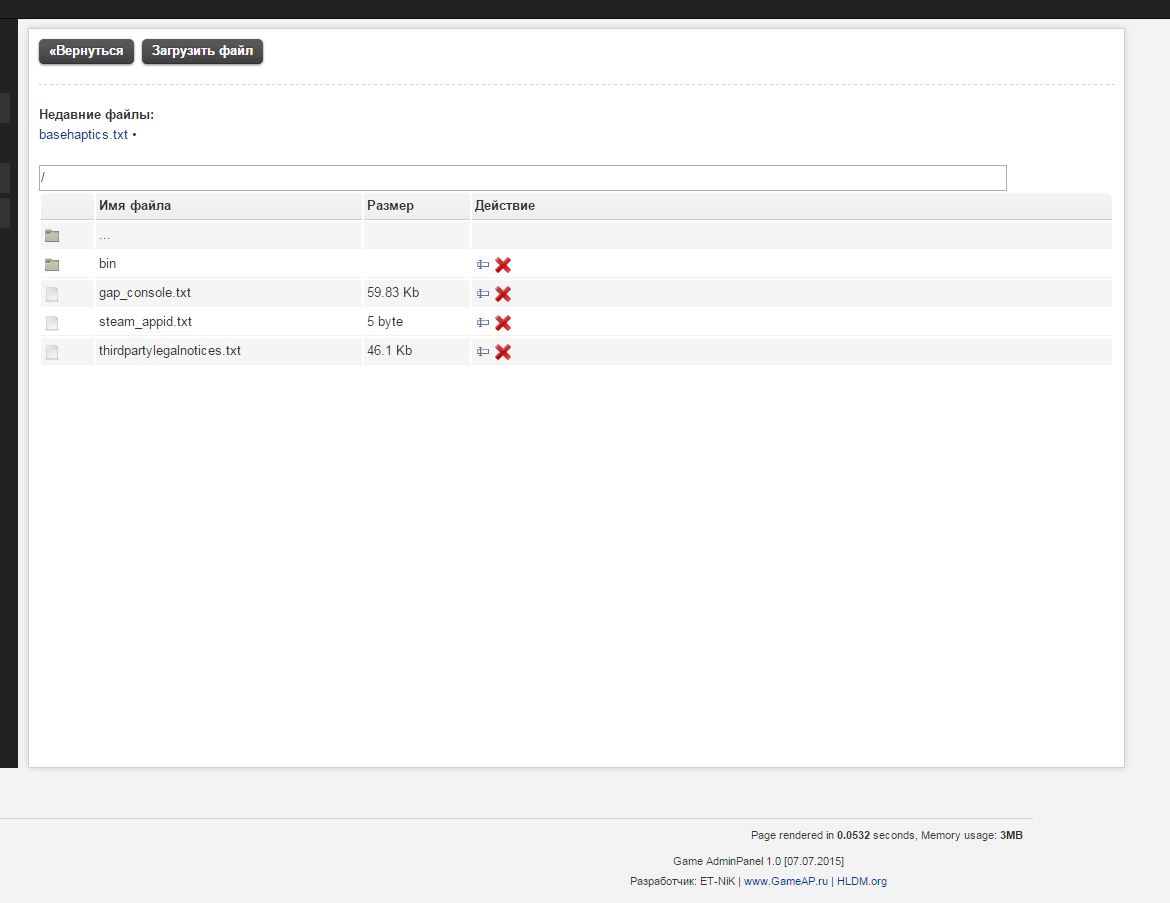Open the HLDM.org footer link
Image resolution: width=1170 pixels, height=903 pixels.
[861, 881]
